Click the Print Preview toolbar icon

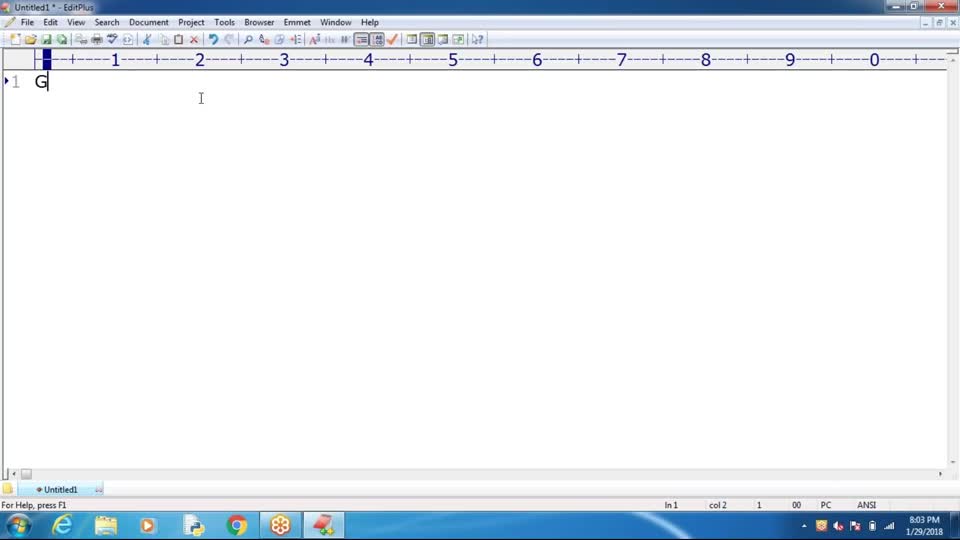(81, 40)
